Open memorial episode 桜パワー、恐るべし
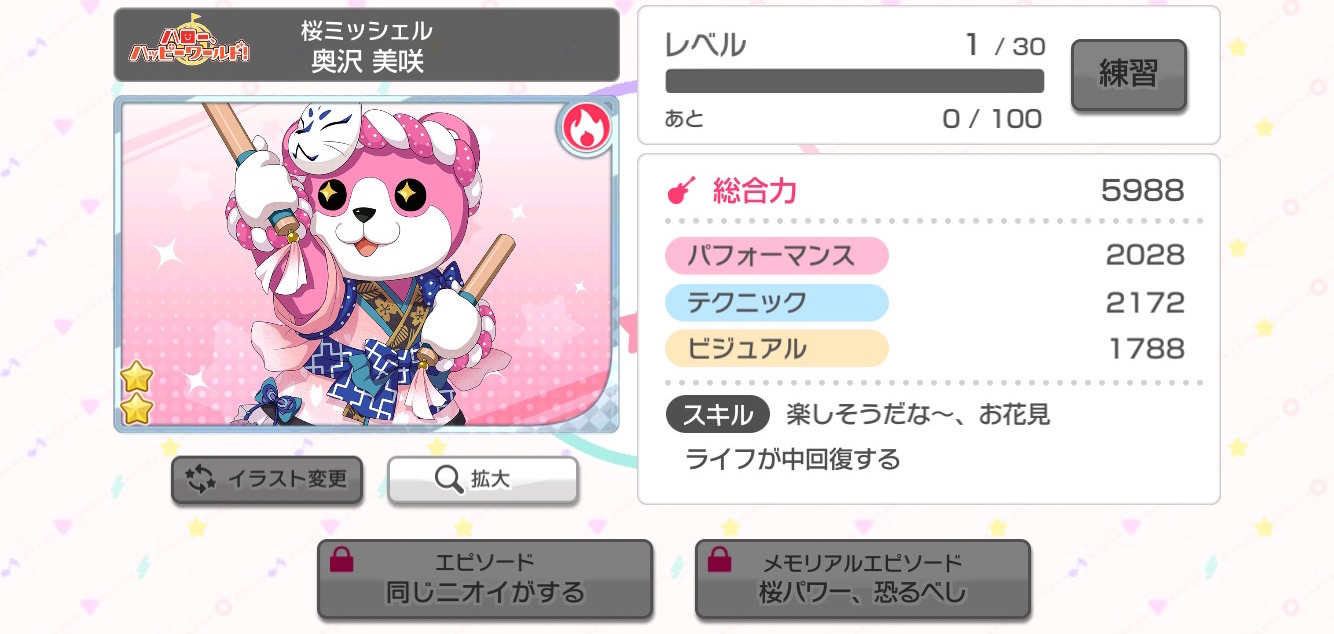The width and height of the screenshot is (1334, 634). click(863, 579)
